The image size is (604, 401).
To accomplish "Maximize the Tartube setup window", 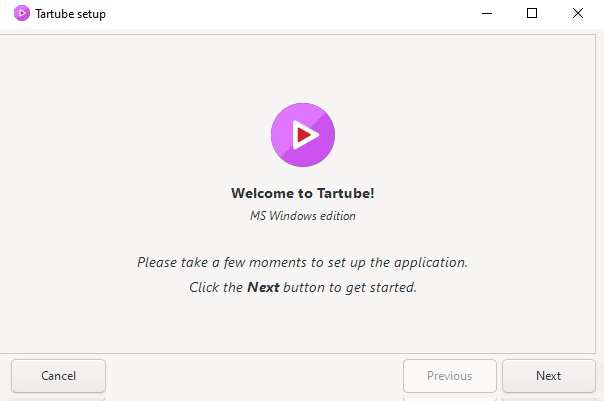I will pos(532,13).
